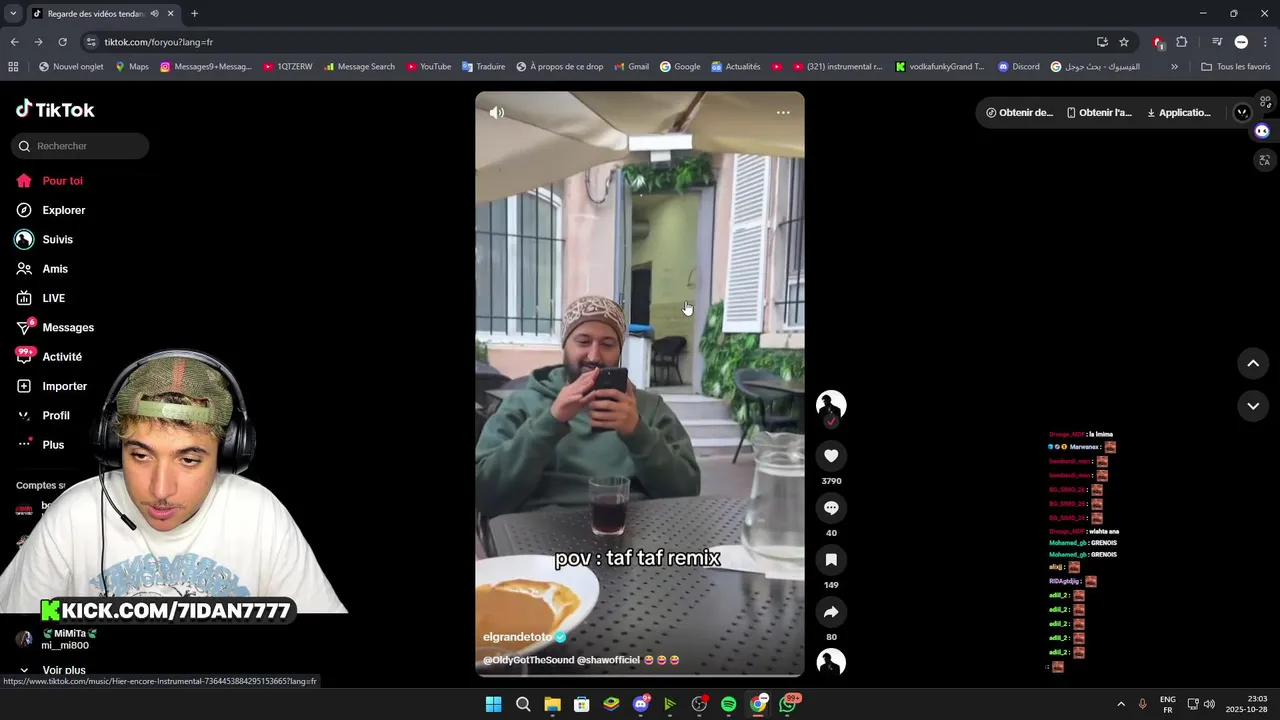Like the video with the heart icon
Viewport: 1280px width, 720px height.
(831, 456)
